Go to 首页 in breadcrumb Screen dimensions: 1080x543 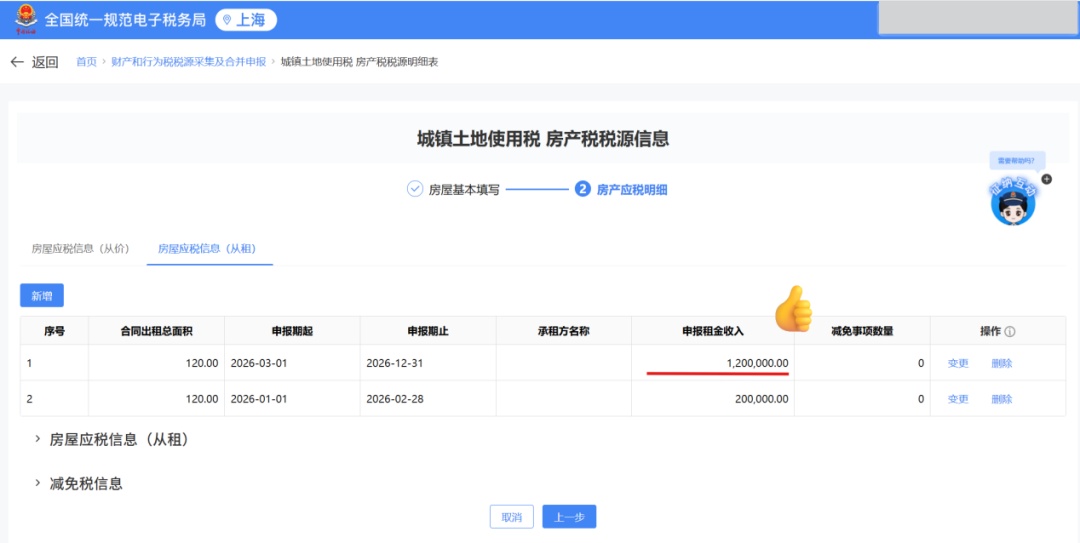pos(87,62)
